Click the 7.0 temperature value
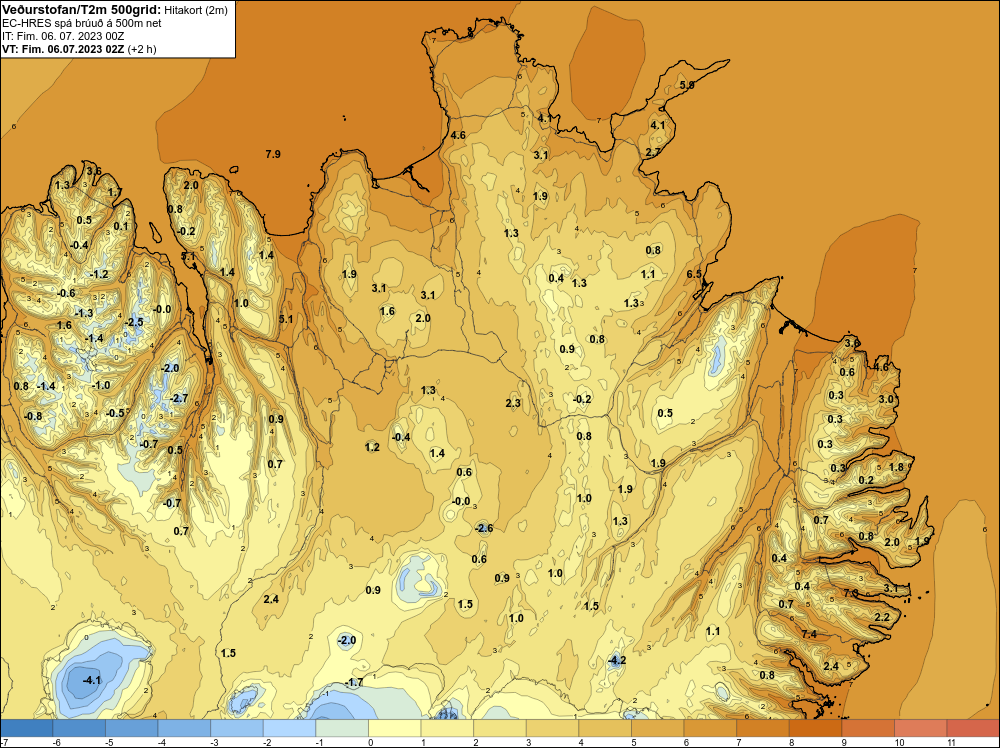 [x=851, y=593]
